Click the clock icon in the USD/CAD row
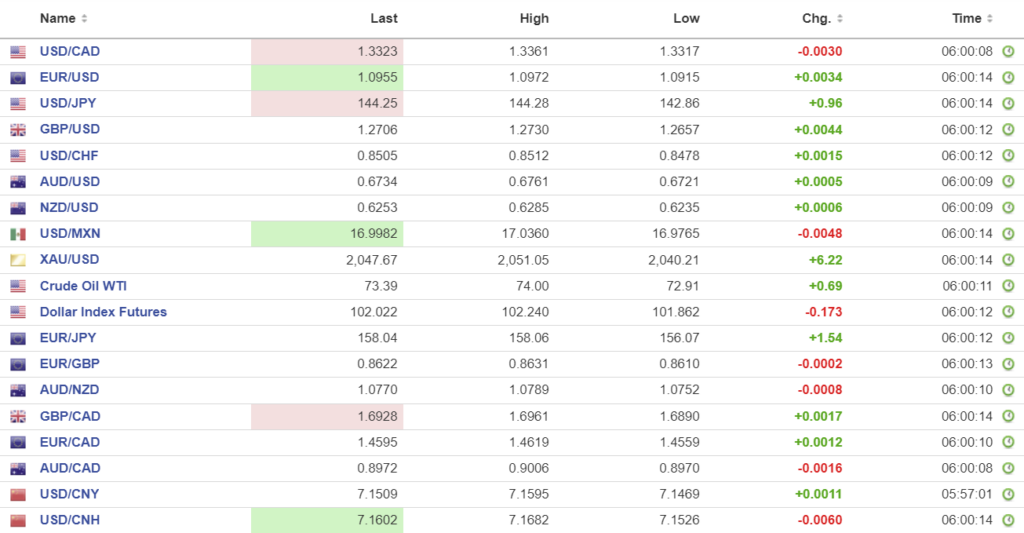The image size is (1024, 533). click(x=1008, y=52)
